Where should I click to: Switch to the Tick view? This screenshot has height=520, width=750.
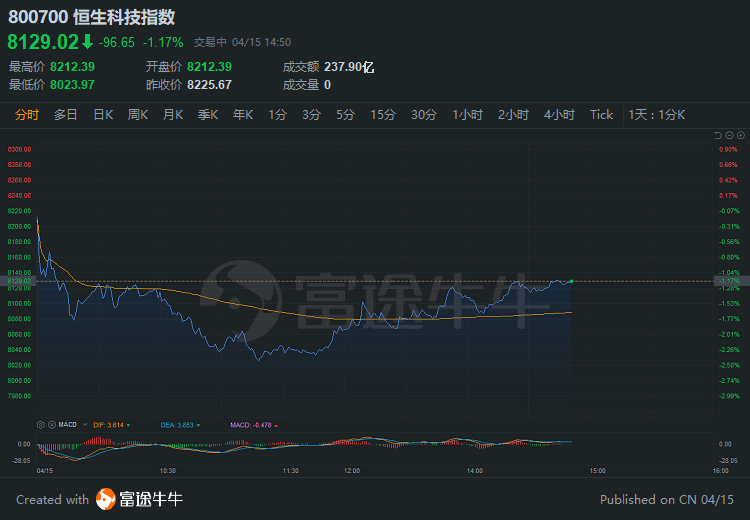[x=601, y=115]
